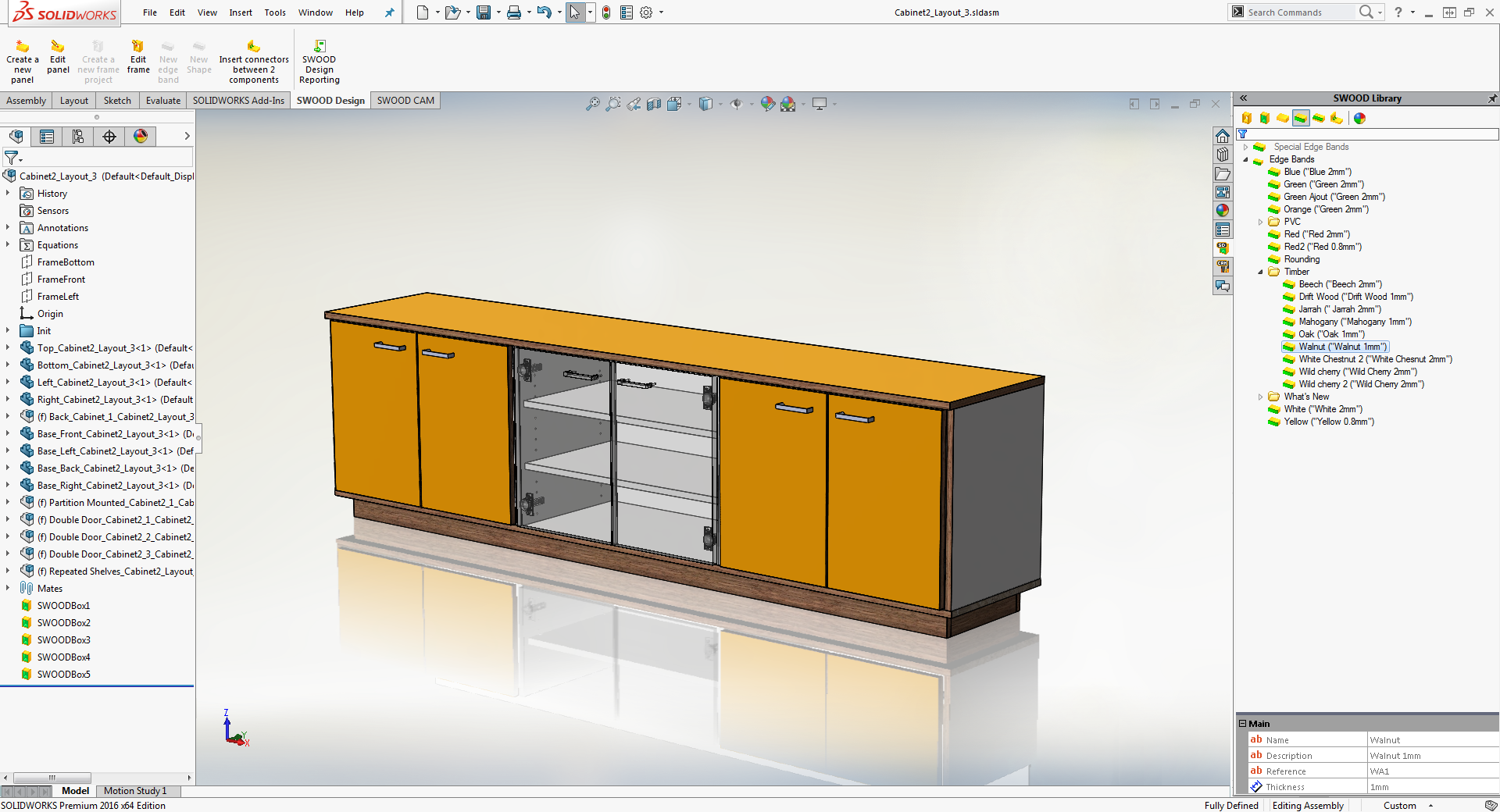Open the ConfigurationManager tab icon
The height and width of the screenshot is (812, 1500).
[x=78, y=137]
